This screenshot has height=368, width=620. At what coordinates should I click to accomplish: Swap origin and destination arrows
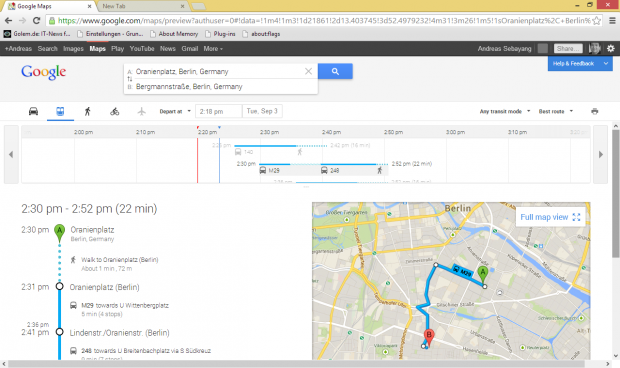129,79
